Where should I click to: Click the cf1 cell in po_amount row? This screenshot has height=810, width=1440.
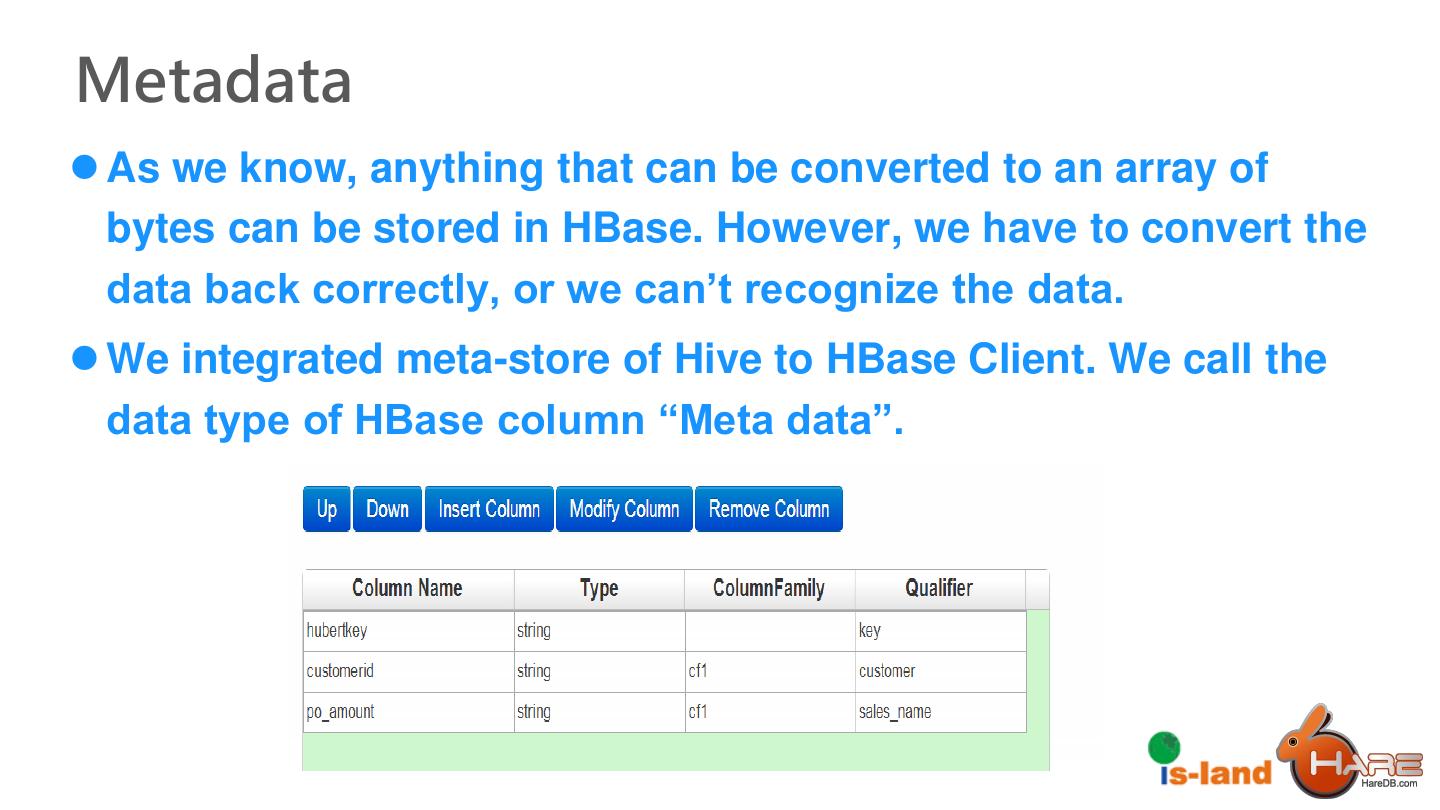click(769, 712)
